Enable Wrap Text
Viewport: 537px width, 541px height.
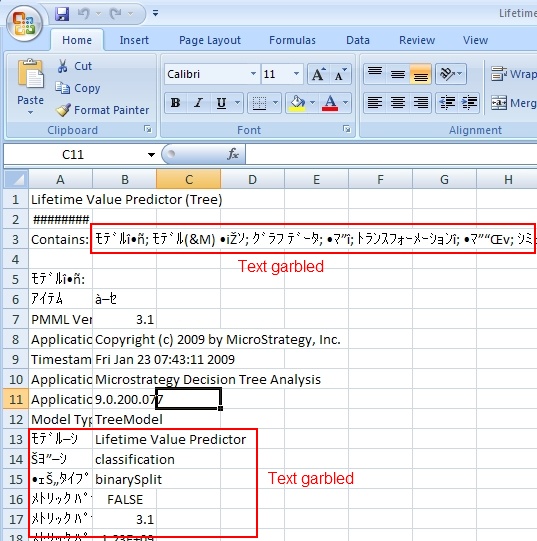(x=514, y=74)
